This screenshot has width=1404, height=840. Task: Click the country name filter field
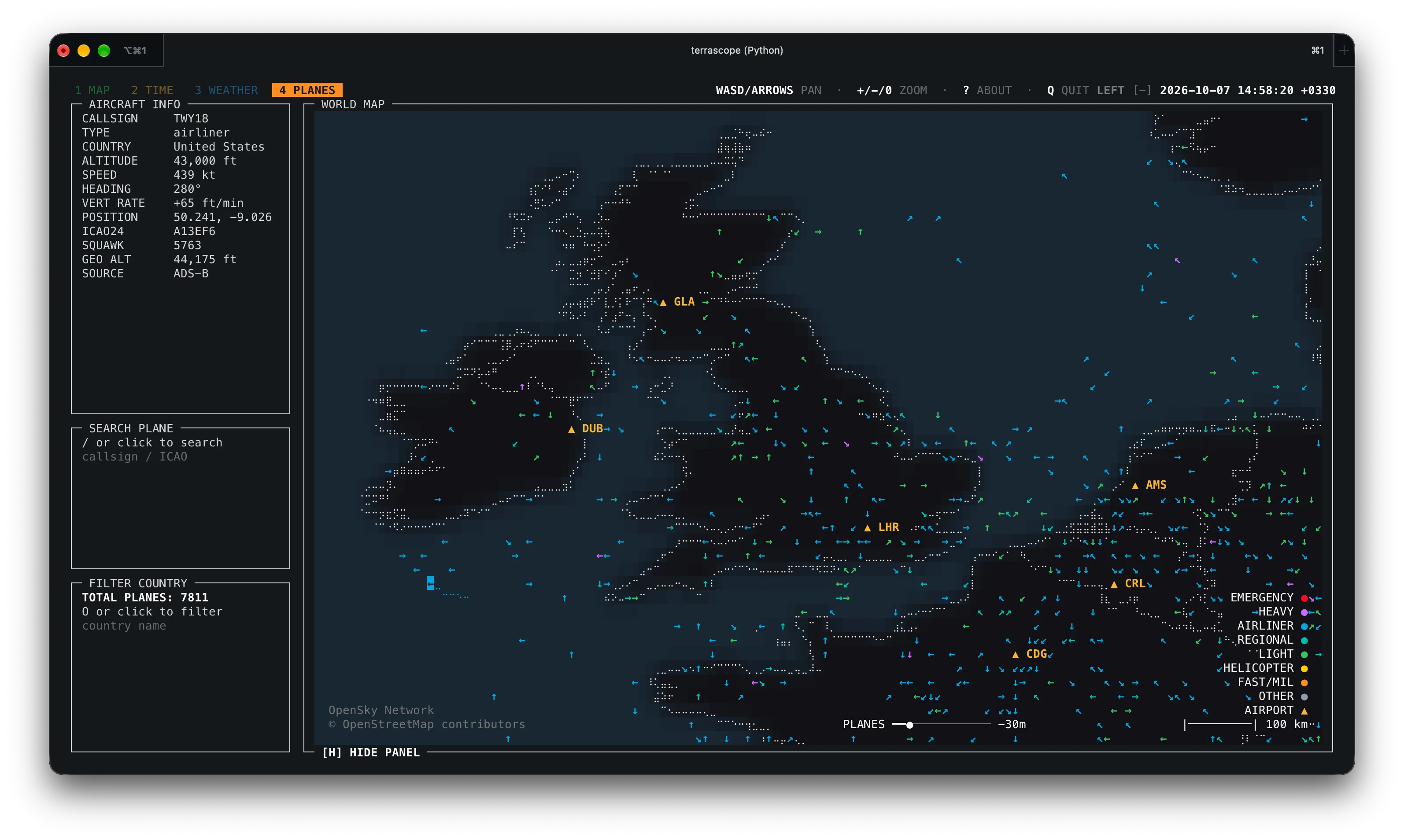pos(124,626)
